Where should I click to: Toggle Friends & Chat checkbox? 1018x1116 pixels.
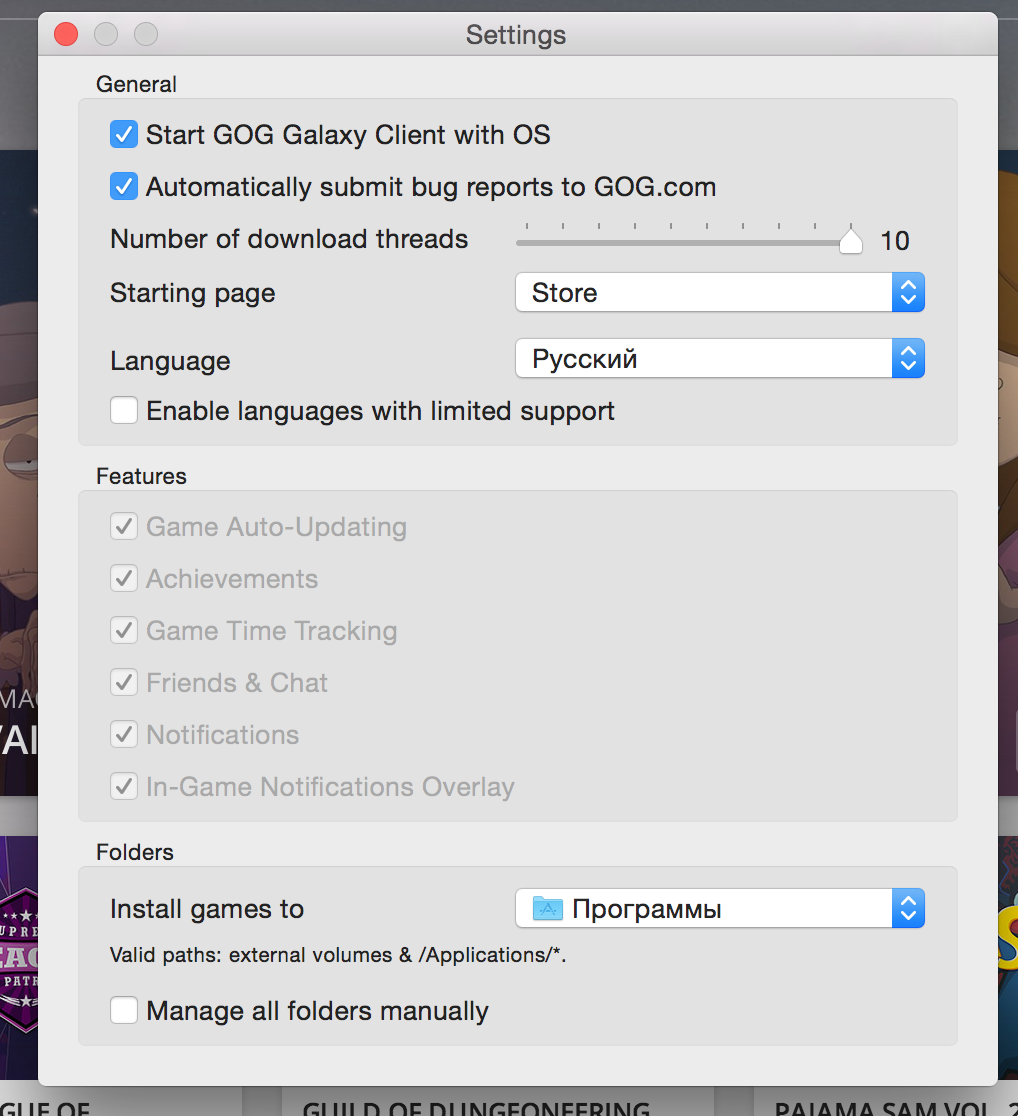click(124, 683)
